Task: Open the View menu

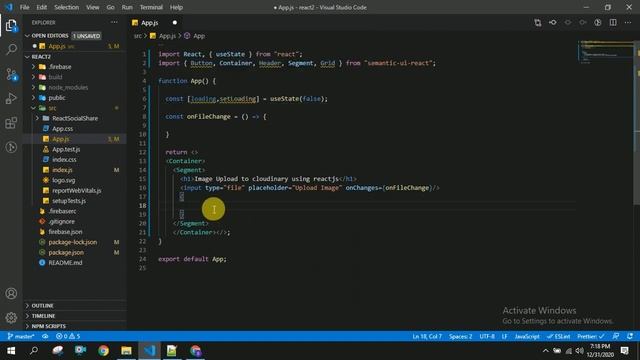Action: [93, 7]
